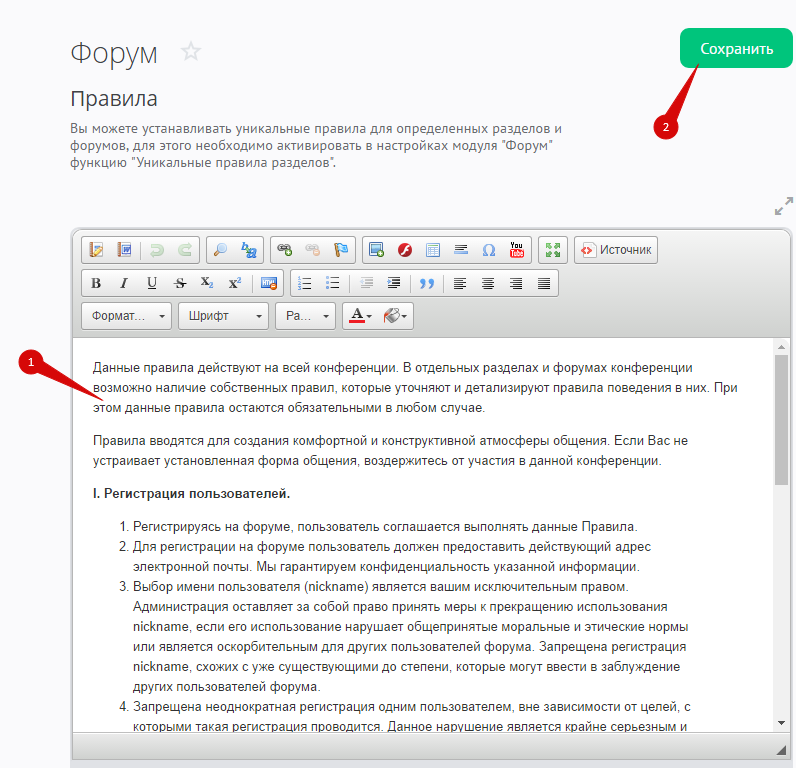Viewport: 796px width, 768px height.
Task: Open the Формат paragraph format dropdown
Action: pos(126,316)
